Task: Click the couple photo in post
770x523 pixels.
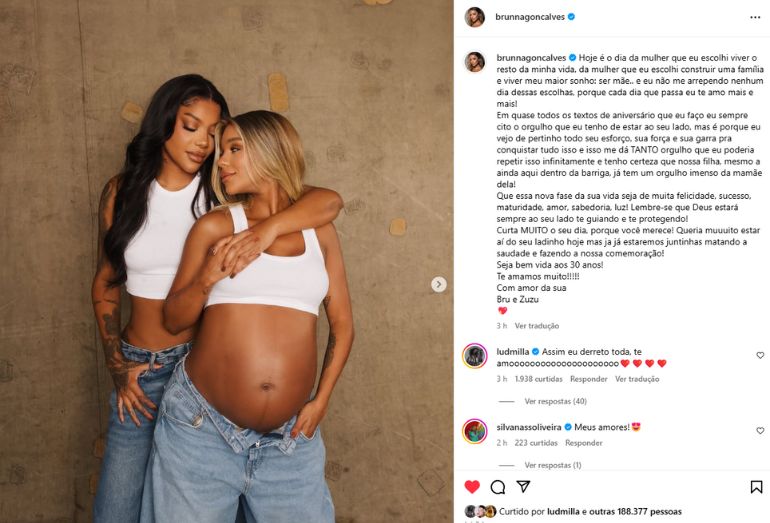Action: [226, 261]
